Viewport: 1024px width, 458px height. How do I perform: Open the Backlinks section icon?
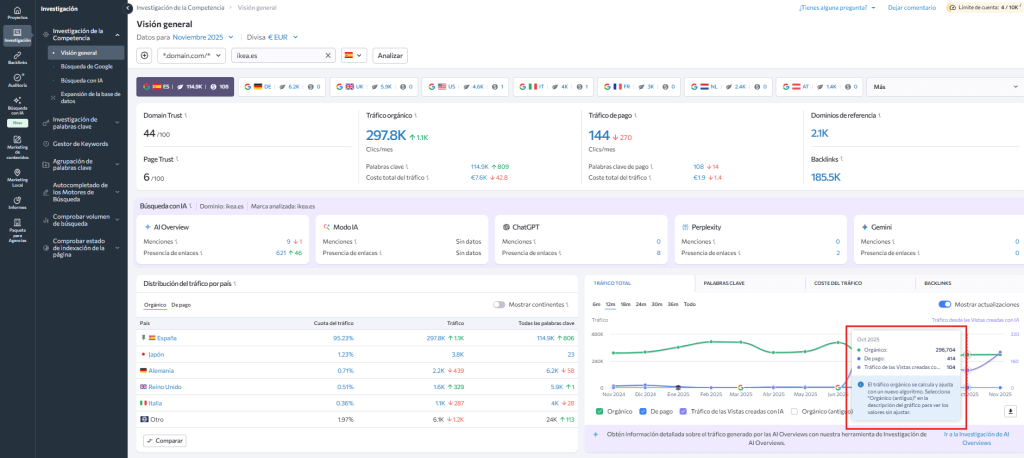17,57
